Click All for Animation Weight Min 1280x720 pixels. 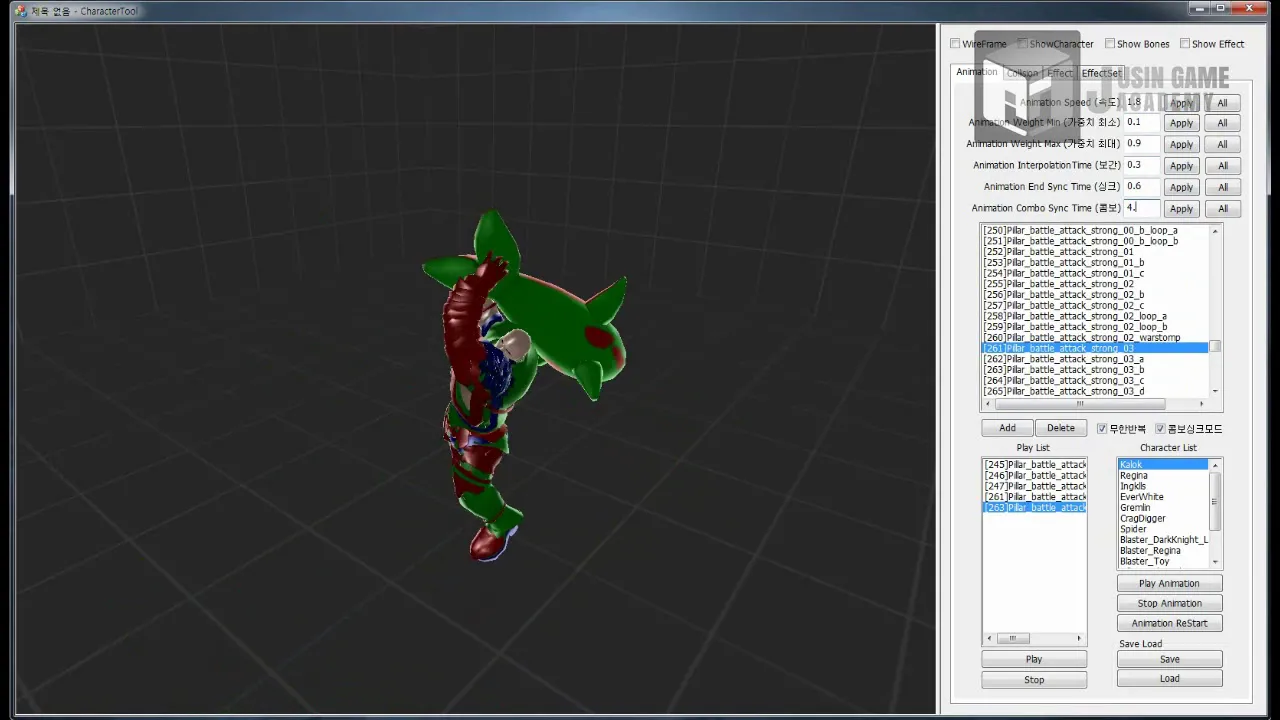click(x=1222, y=123)
